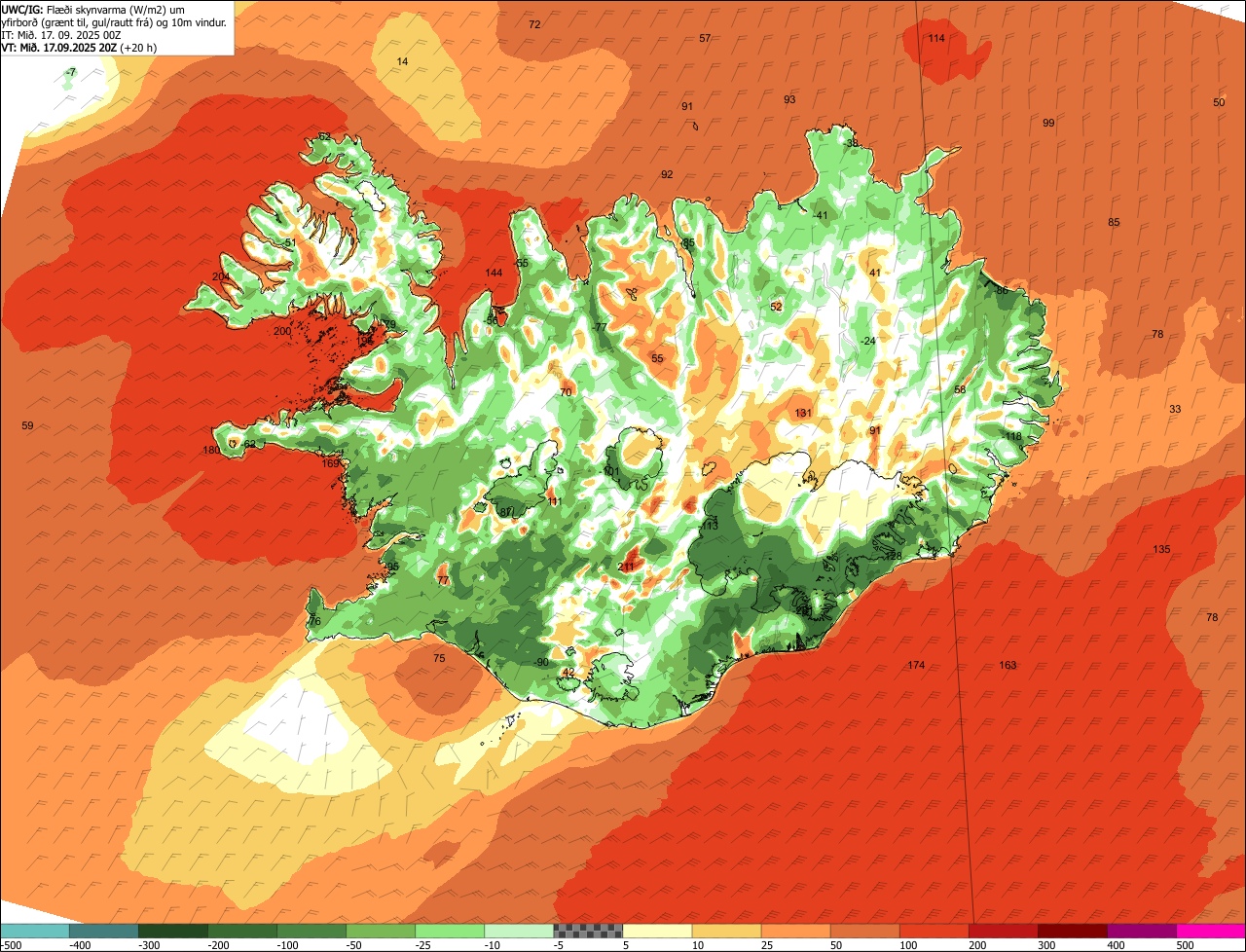Click the legend swatch between 50 and 100
The image size is (1246, 952).
(x=864, y=931)
